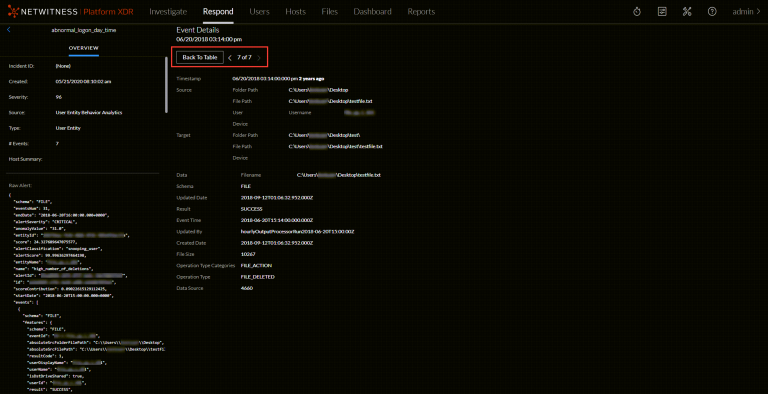The width and height of the screenshot is (768, 394).
Task: Open the Respond tab
Action: pos(218,12)
